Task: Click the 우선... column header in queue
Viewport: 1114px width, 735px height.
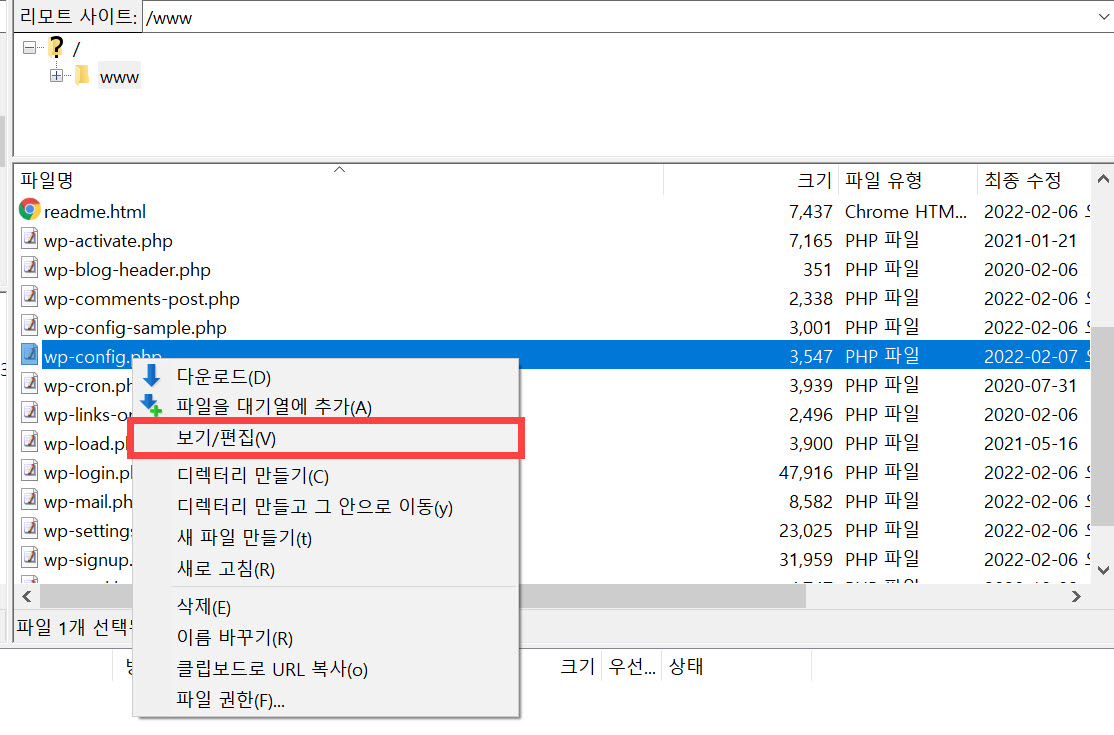Action: [632, 666]
